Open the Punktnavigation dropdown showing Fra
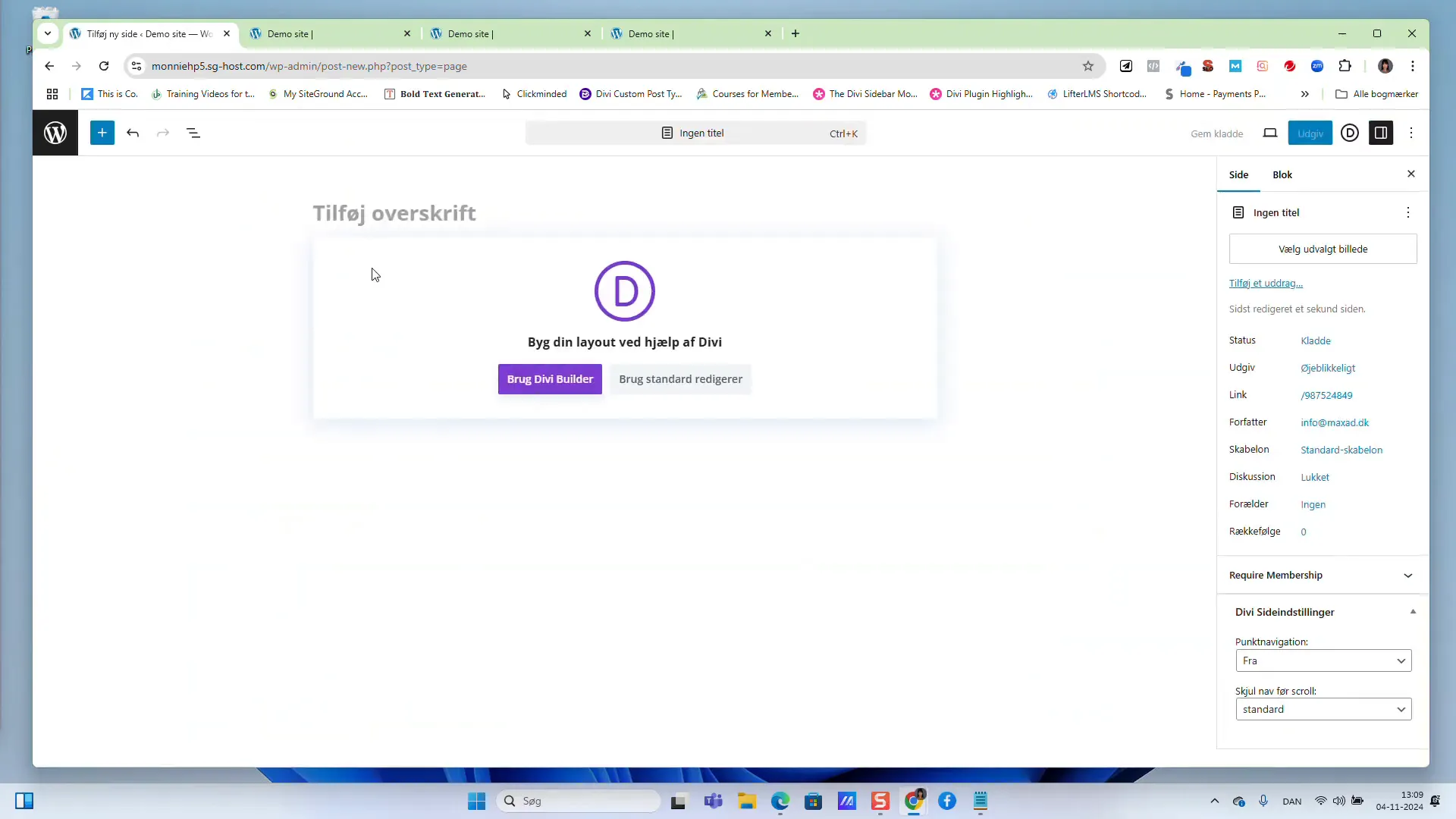The width and height of the screenshot is (1456, 819). [x=1323, y=661]
